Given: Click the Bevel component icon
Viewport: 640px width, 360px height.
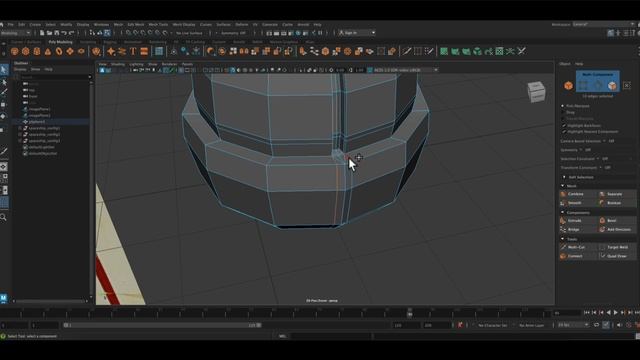Looking at the screenshot, I should point(602,220).
